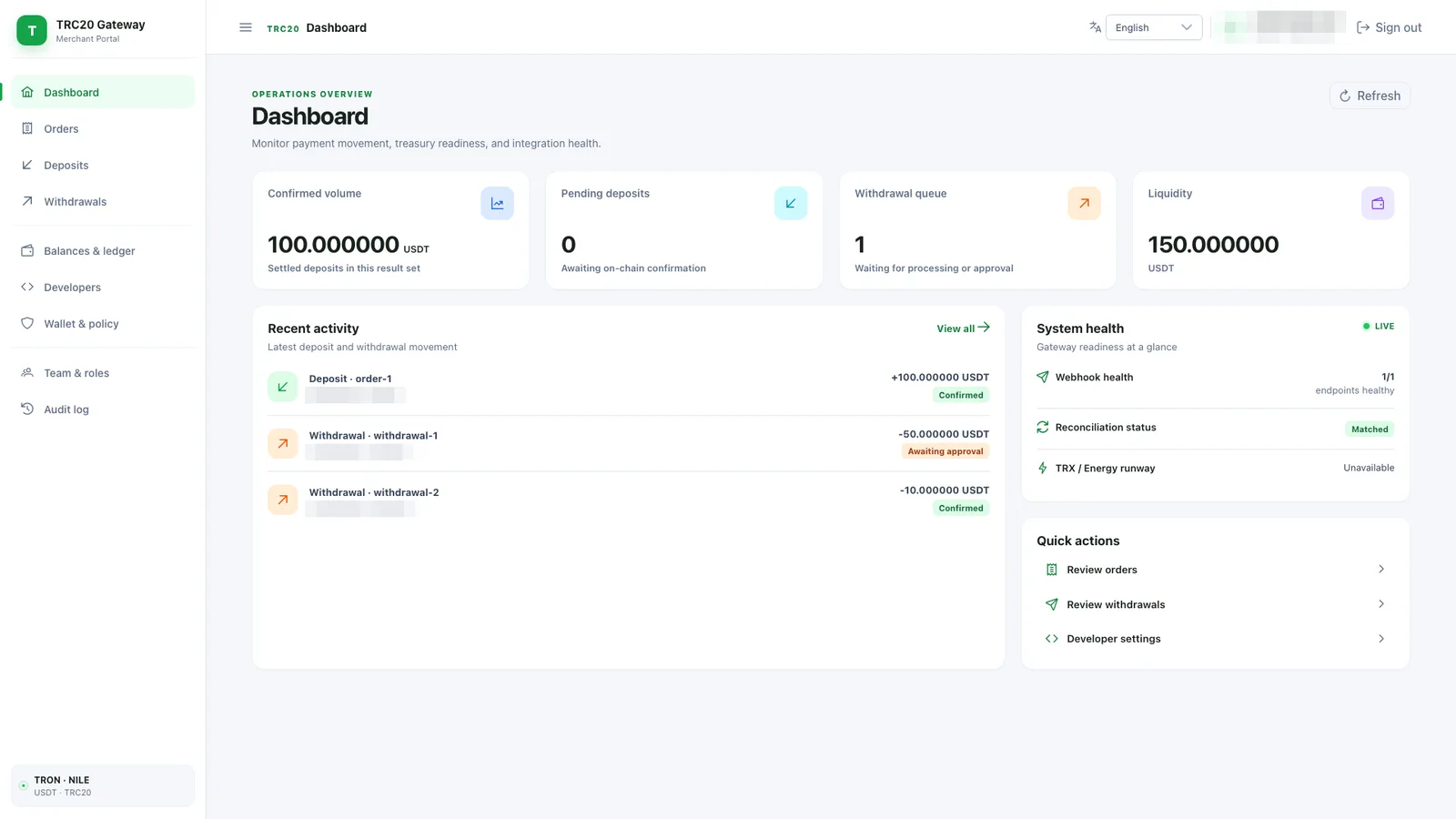Click the Webhook health paper-plane icon
1456x819 pixels.
pos(1043,377)
